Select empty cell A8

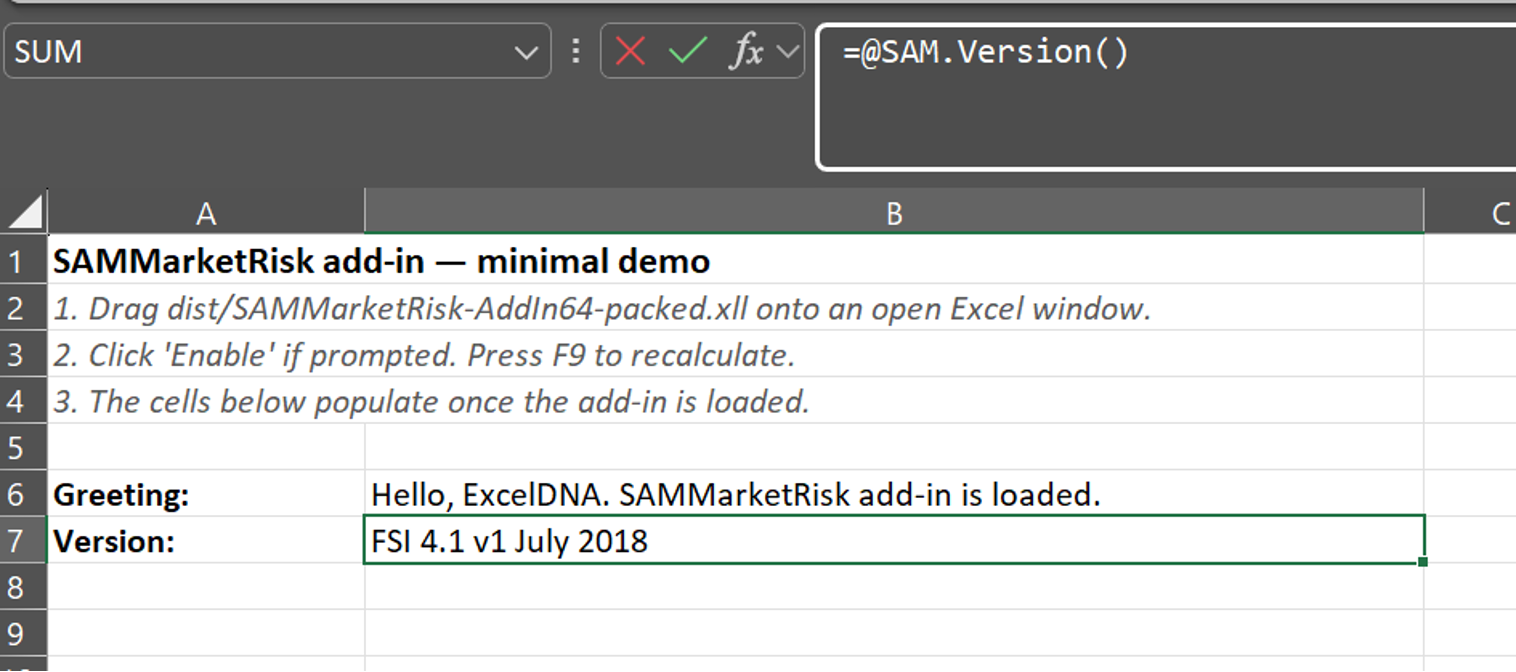[x=206, y=586]
